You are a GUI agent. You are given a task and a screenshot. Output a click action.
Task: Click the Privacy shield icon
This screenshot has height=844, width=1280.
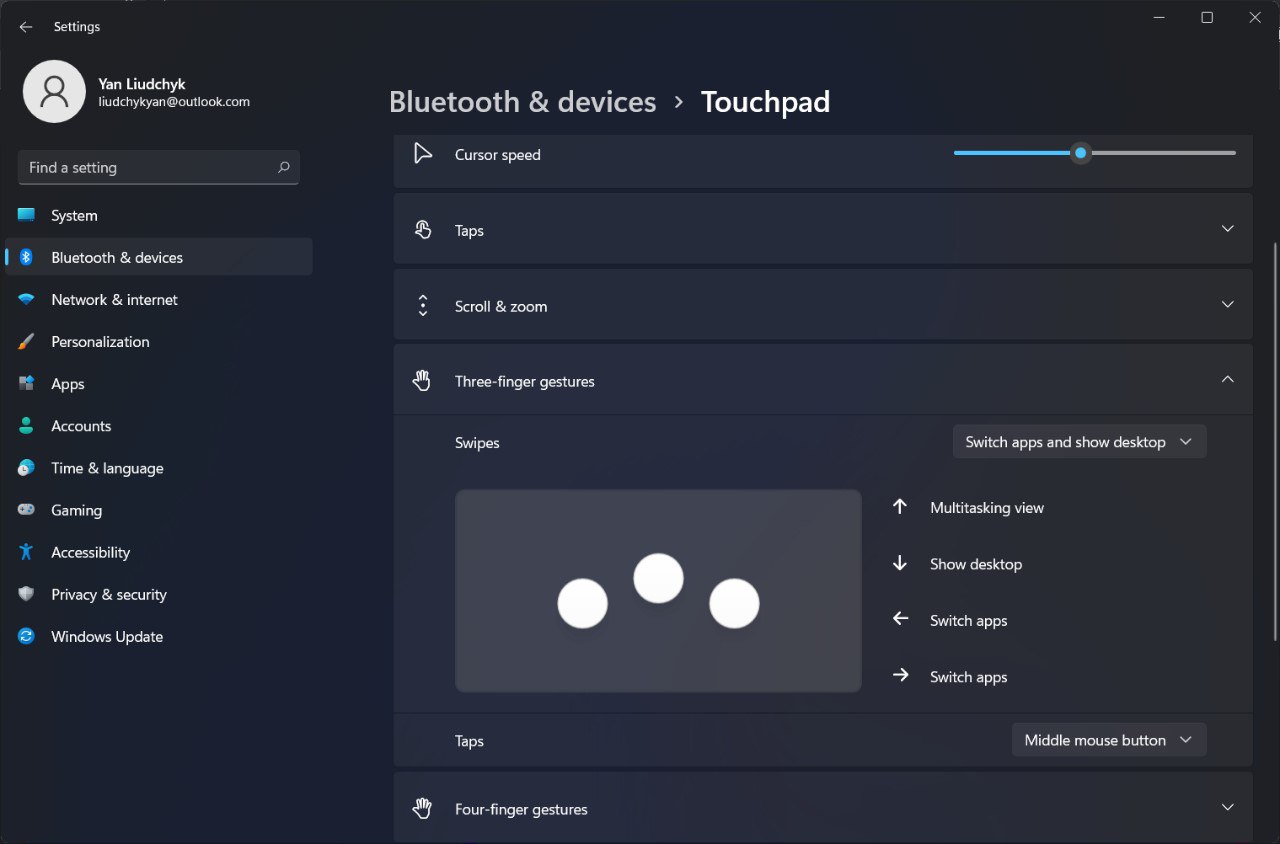point(26,594)
